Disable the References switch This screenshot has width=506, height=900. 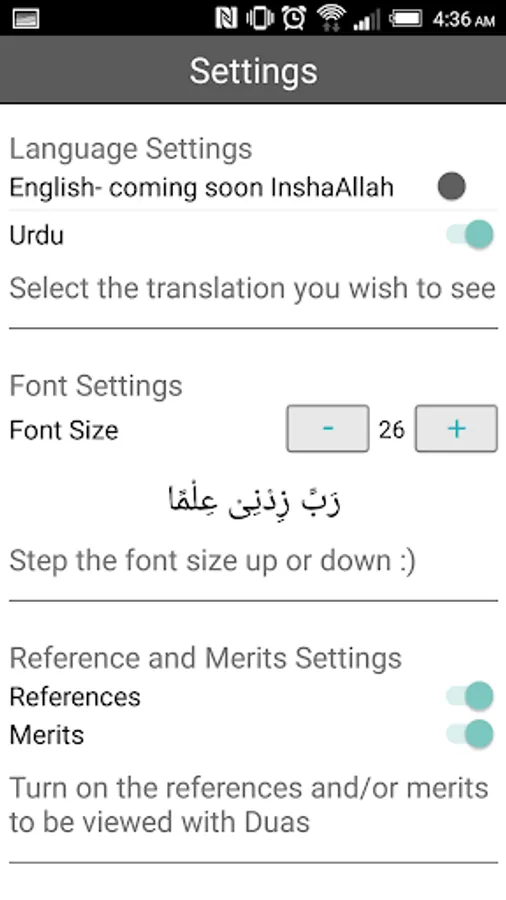(x=470, y=696)
